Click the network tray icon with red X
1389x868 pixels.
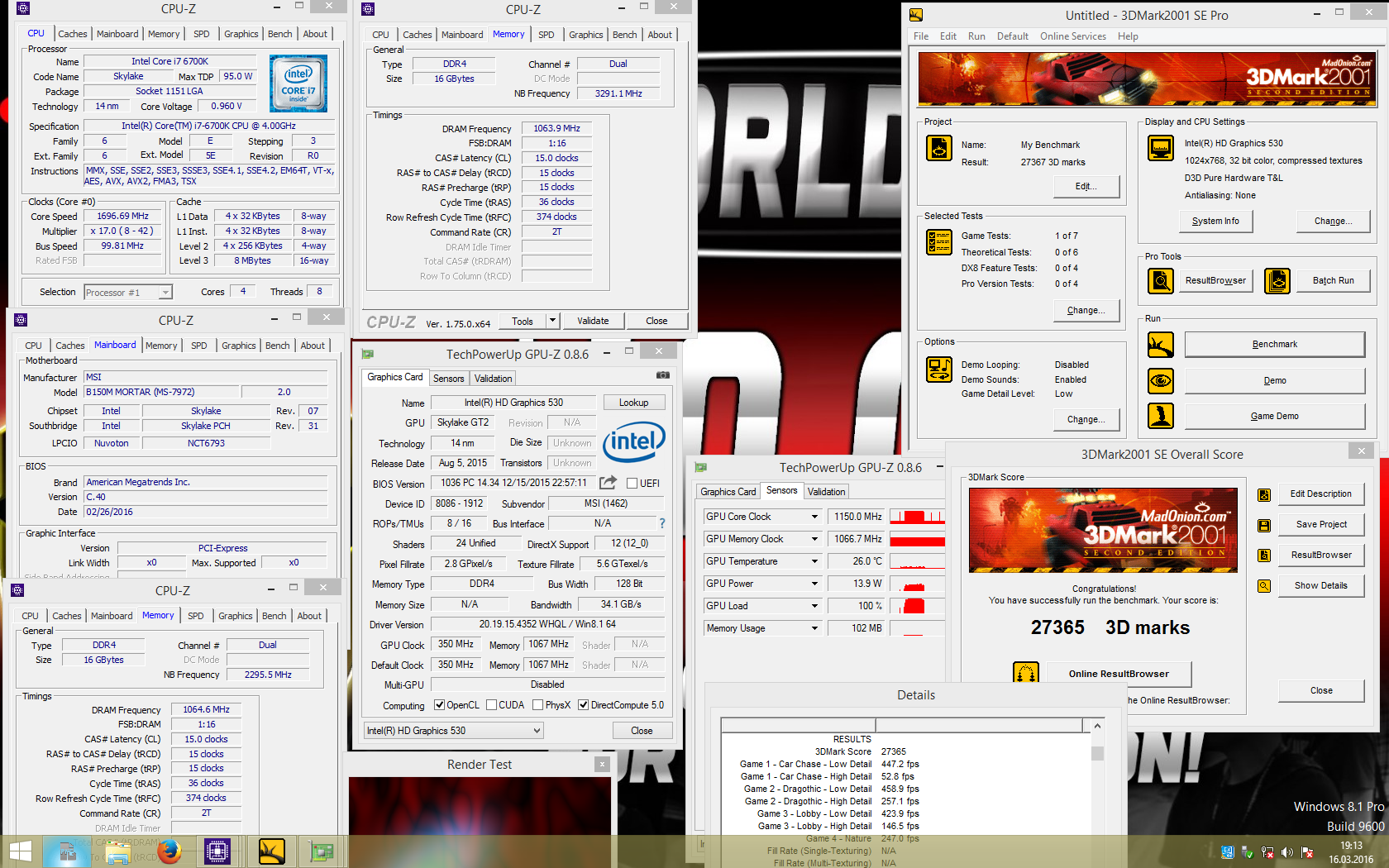pos(1267,852)
